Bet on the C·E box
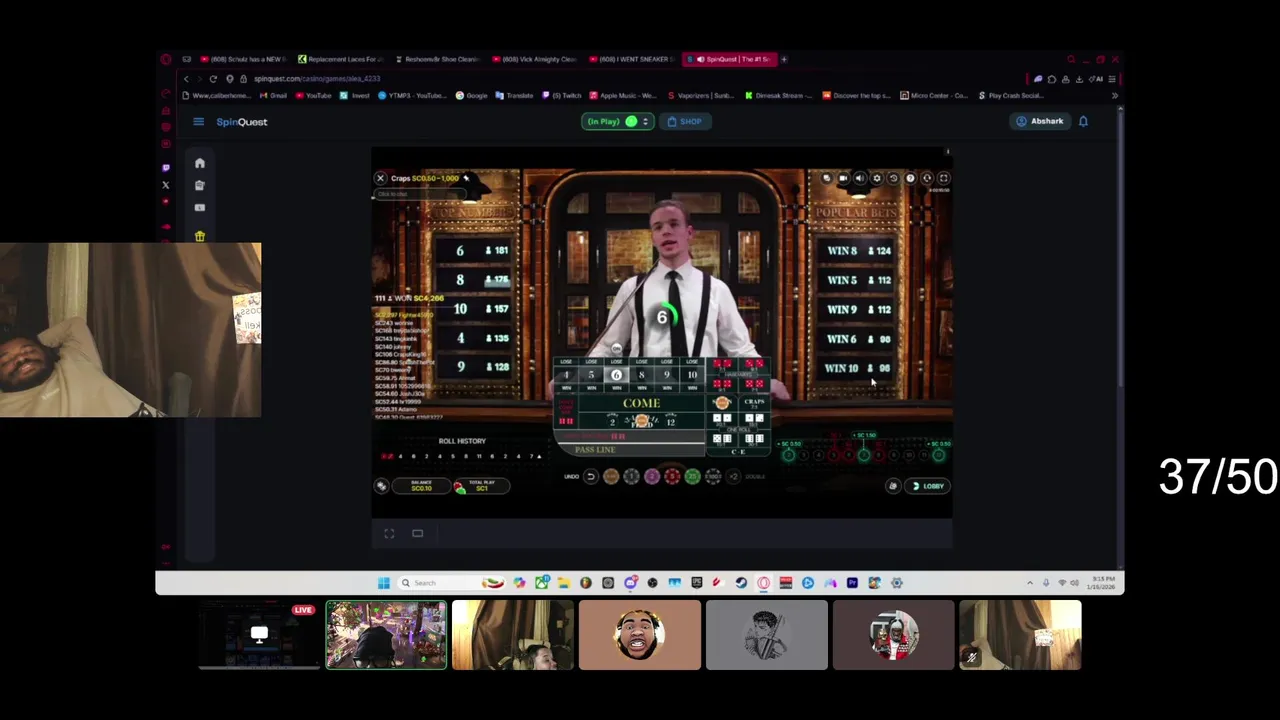This screenshot has width=1280, height=720. click(738, 452)
